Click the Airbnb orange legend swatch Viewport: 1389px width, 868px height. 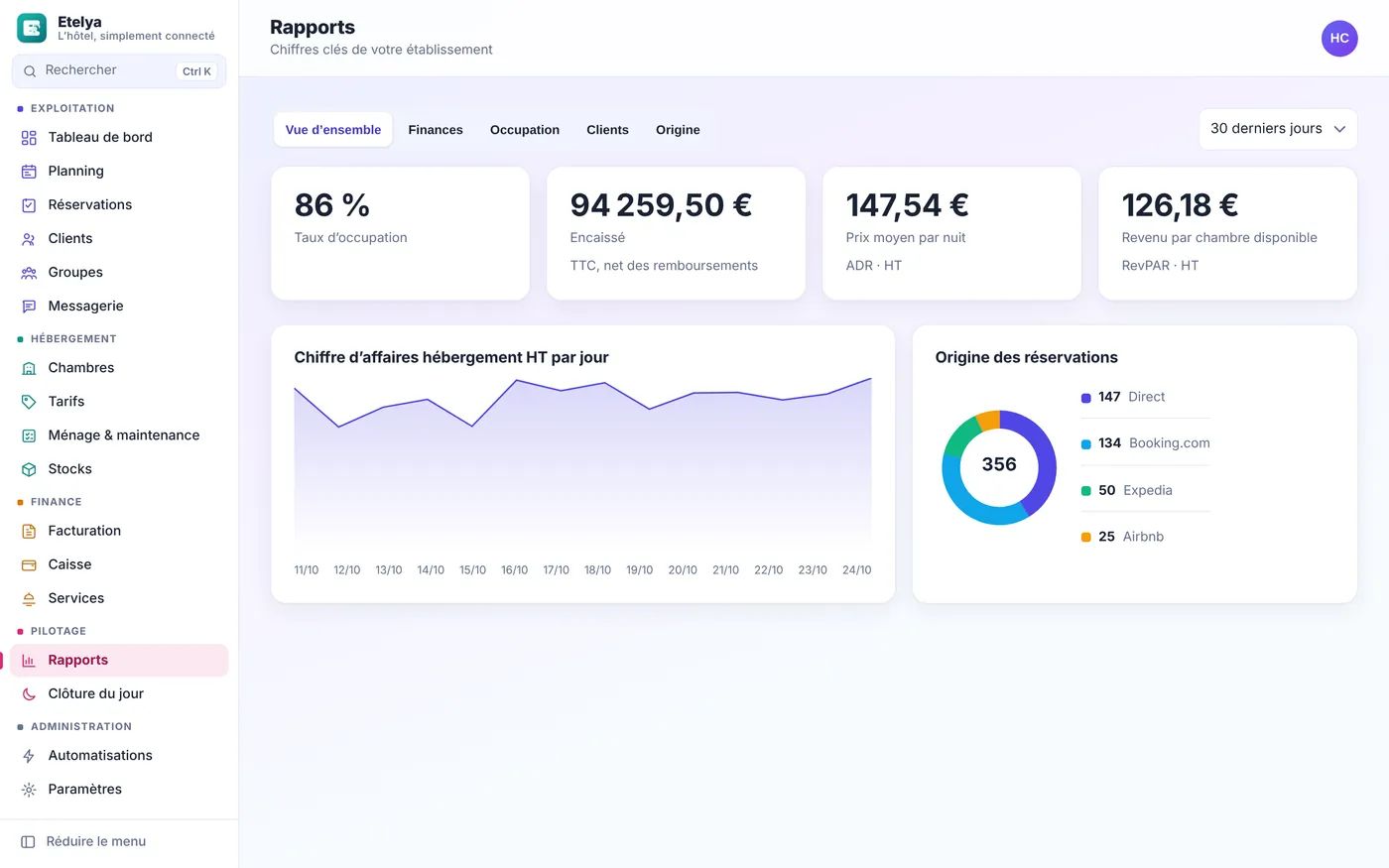(x=1086, y=538)
